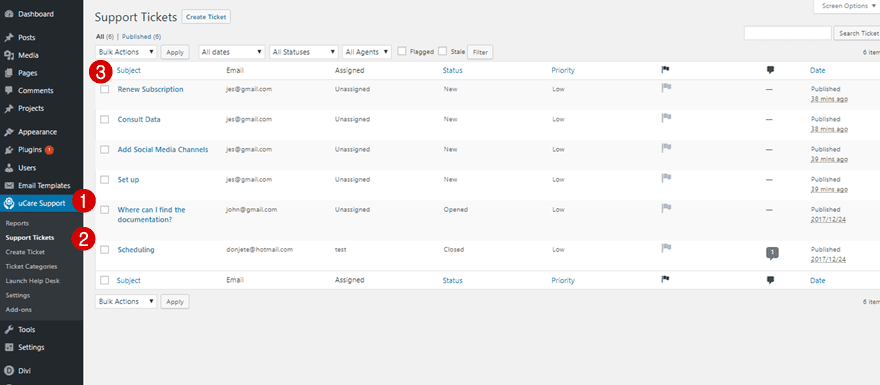Open Launch Help Desk submenu item
Image resolution: width=880 pixels, height=385 pixels.
(x=33, y=281)
